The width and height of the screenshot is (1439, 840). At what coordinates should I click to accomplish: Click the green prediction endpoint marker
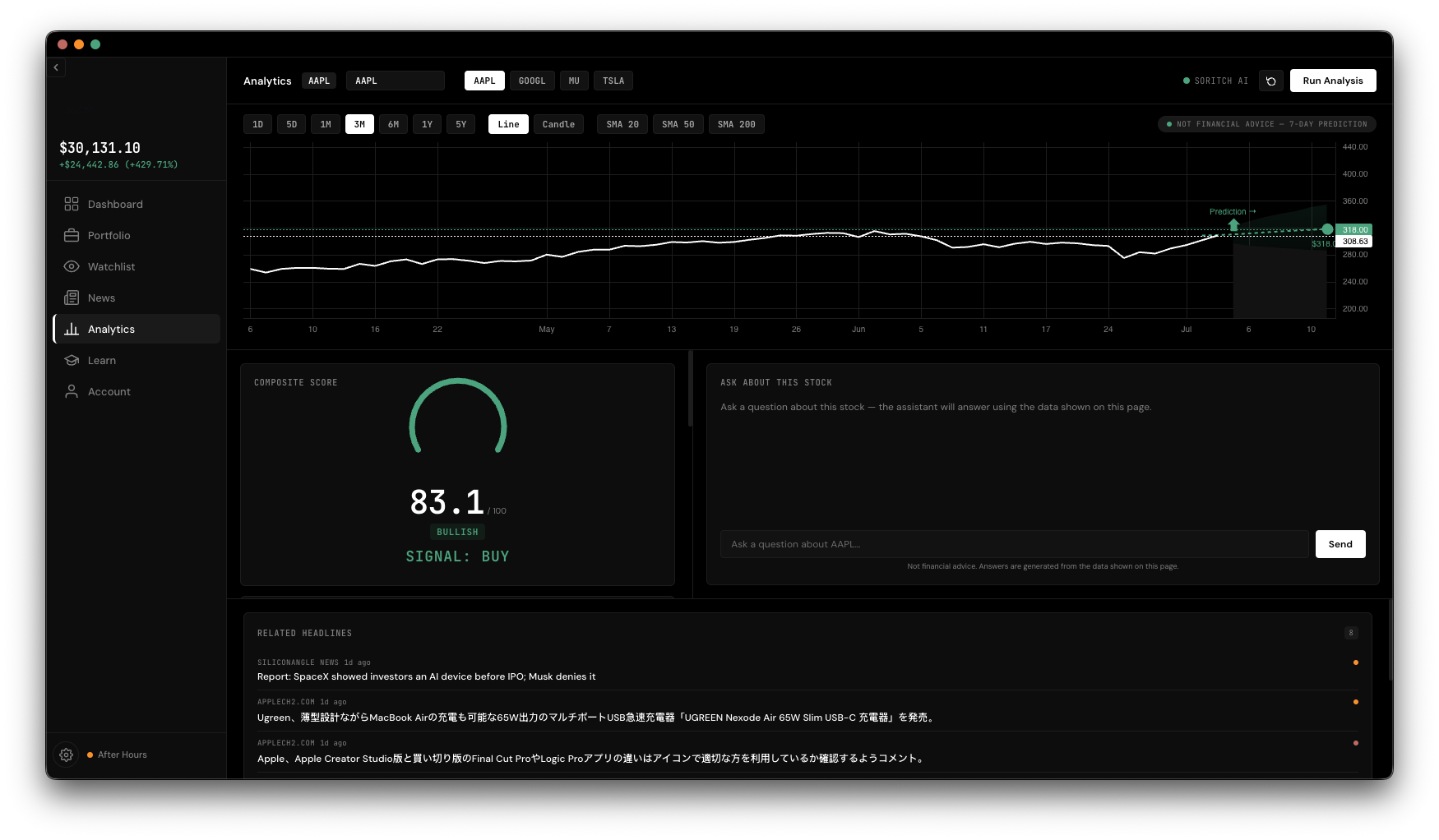(1327, 229)
